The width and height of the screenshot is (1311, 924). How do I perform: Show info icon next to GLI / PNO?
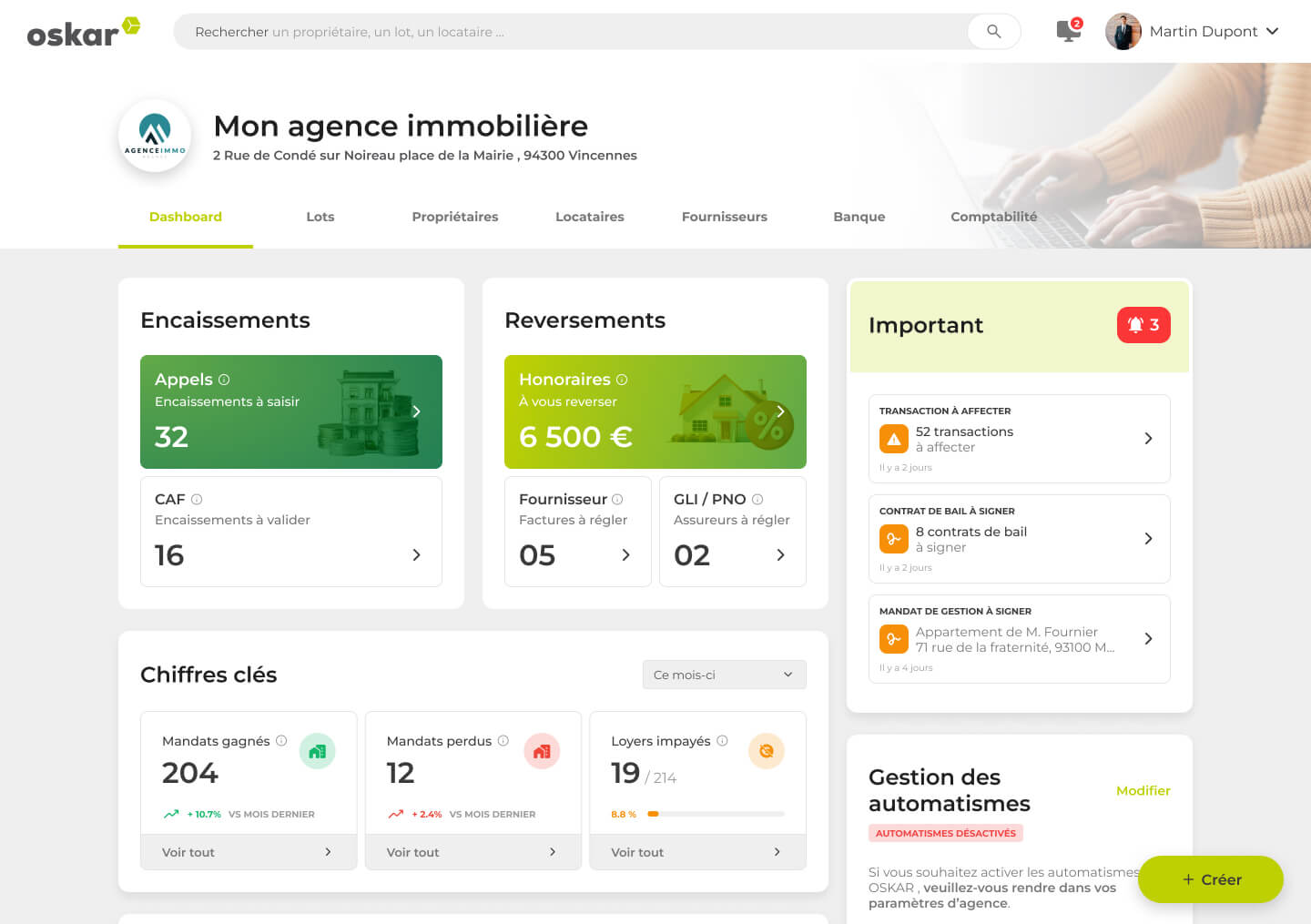click(757, 499)
